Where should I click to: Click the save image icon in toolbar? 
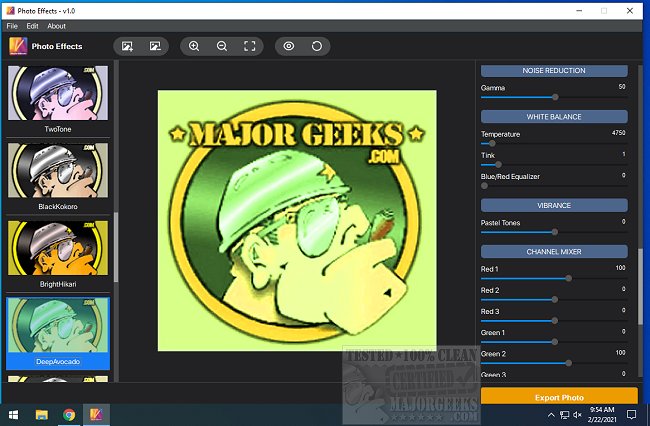point(154,46)
